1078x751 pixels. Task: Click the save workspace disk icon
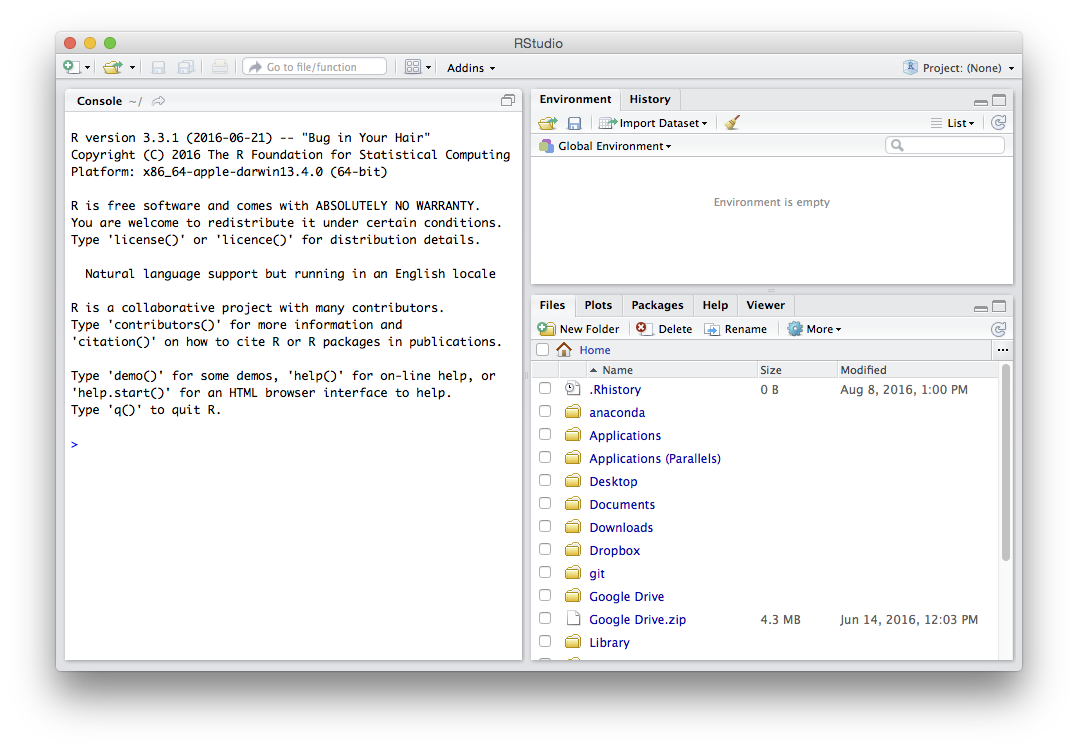click(574, 123)
